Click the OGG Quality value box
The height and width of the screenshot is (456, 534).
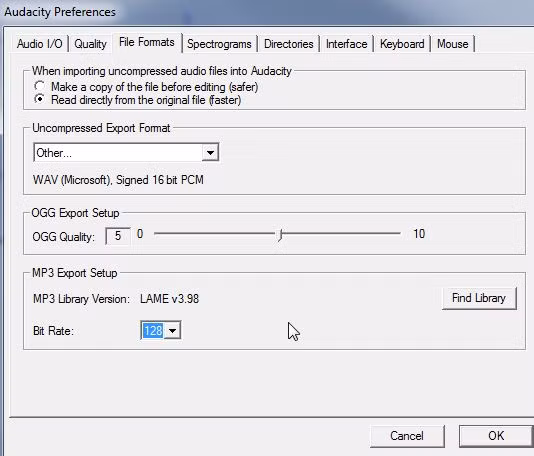[x=118, y=236]
